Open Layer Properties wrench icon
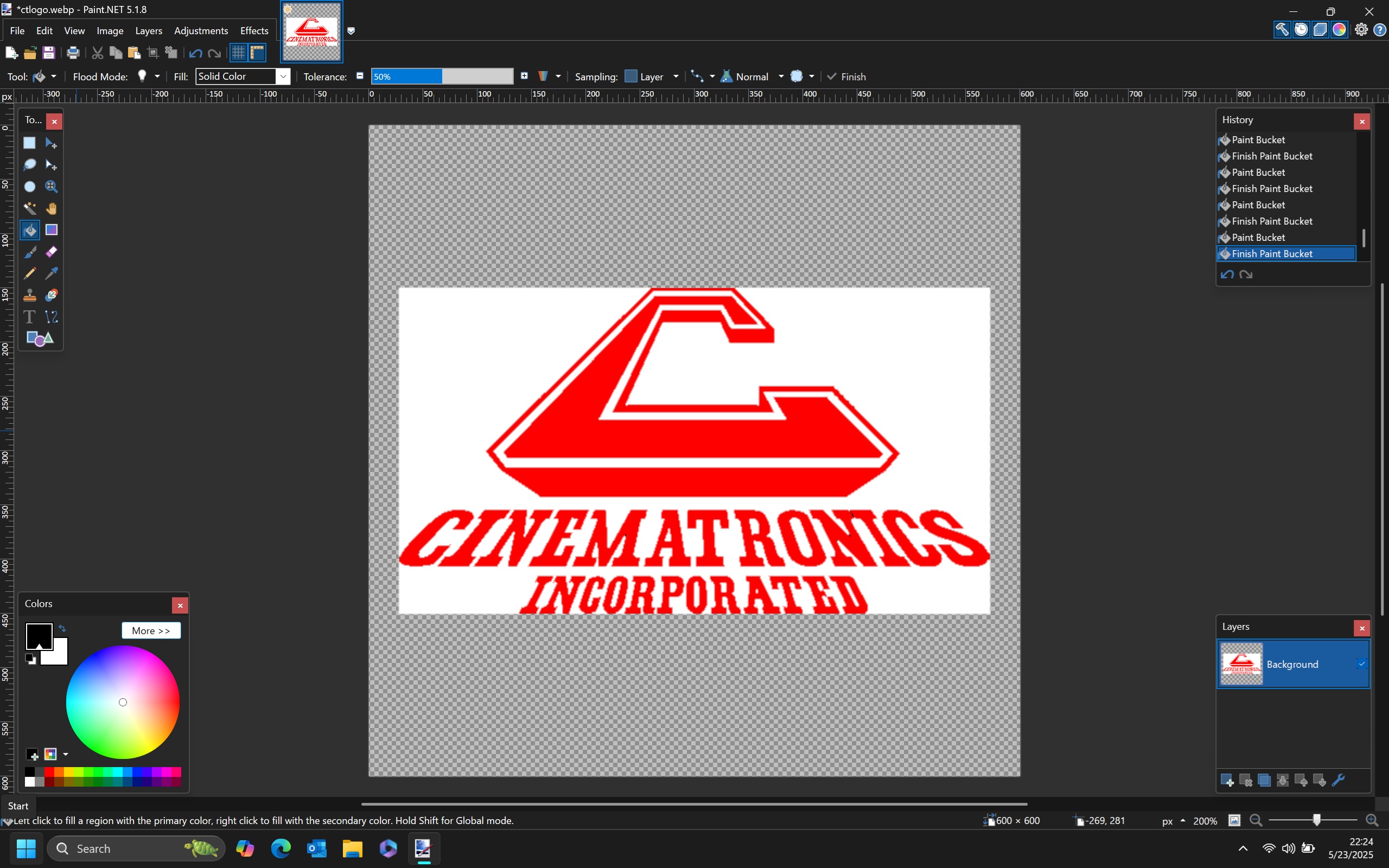Viewport: 1389px width, 868px height. coord(1338,780)
